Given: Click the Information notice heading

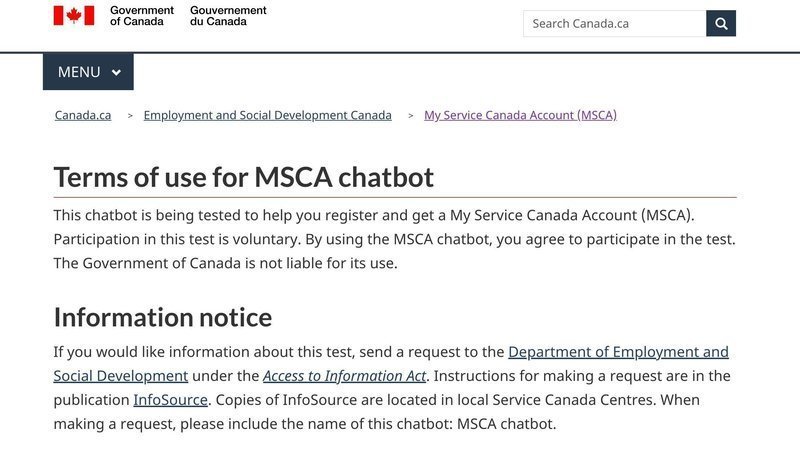Looking at the screenshot, I should [x=163, y=317].
